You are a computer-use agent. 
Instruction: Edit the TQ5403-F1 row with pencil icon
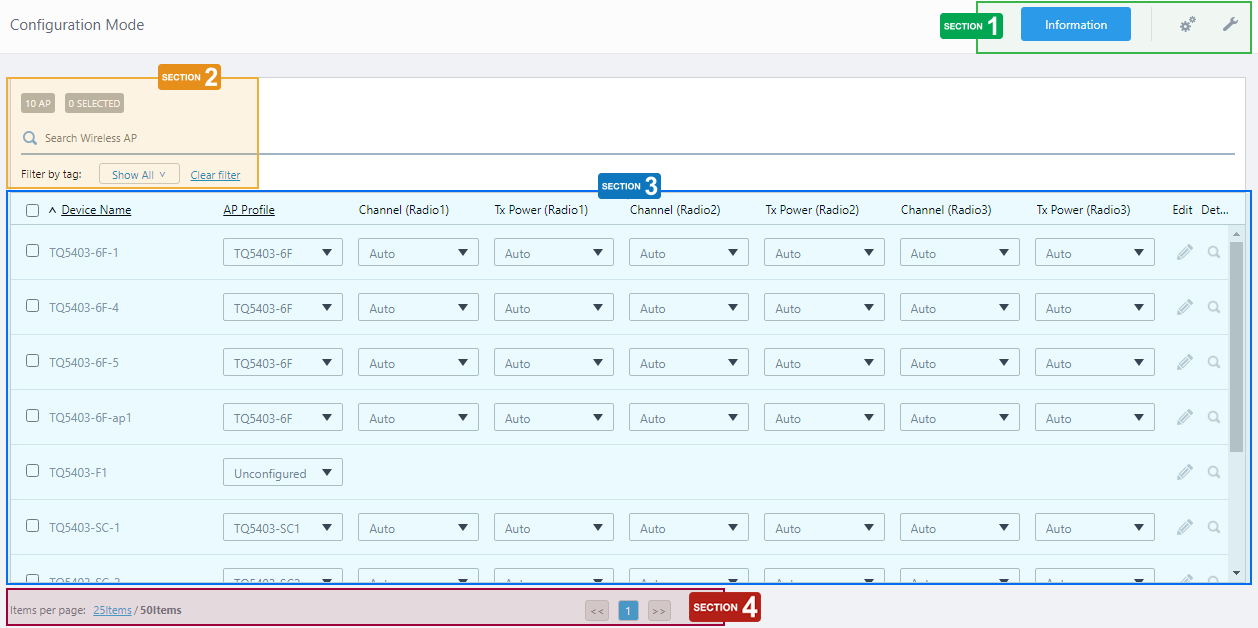coord(1185,473)
